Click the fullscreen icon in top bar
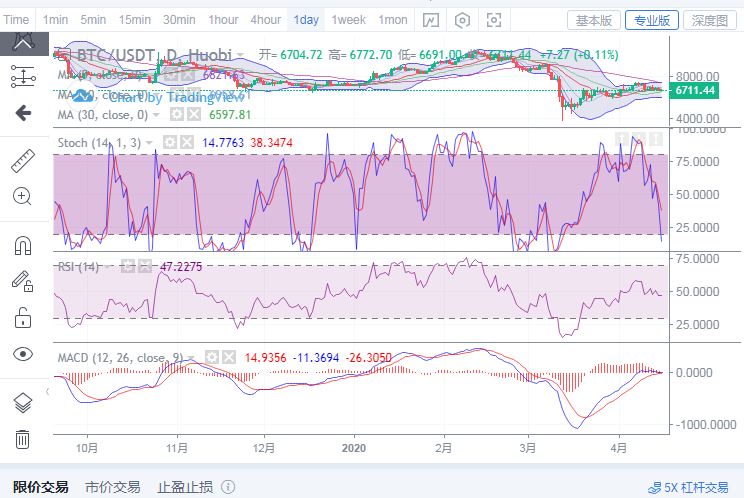This screenshot has height=498, width=744. [x=493, y=20]
